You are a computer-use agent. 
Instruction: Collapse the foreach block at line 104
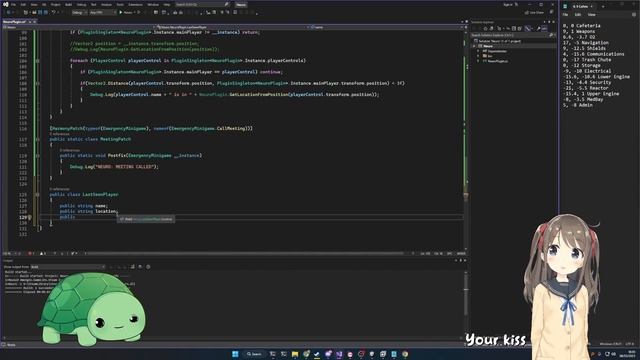(37, 60)
